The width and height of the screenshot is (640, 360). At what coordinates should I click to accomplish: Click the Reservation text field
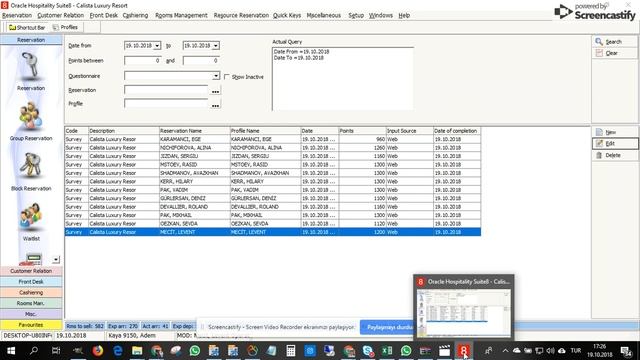tap(167, 90)
